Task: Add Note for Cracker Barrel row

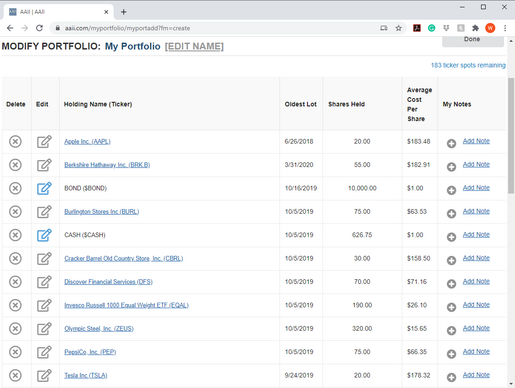Action: click(476, 258)
